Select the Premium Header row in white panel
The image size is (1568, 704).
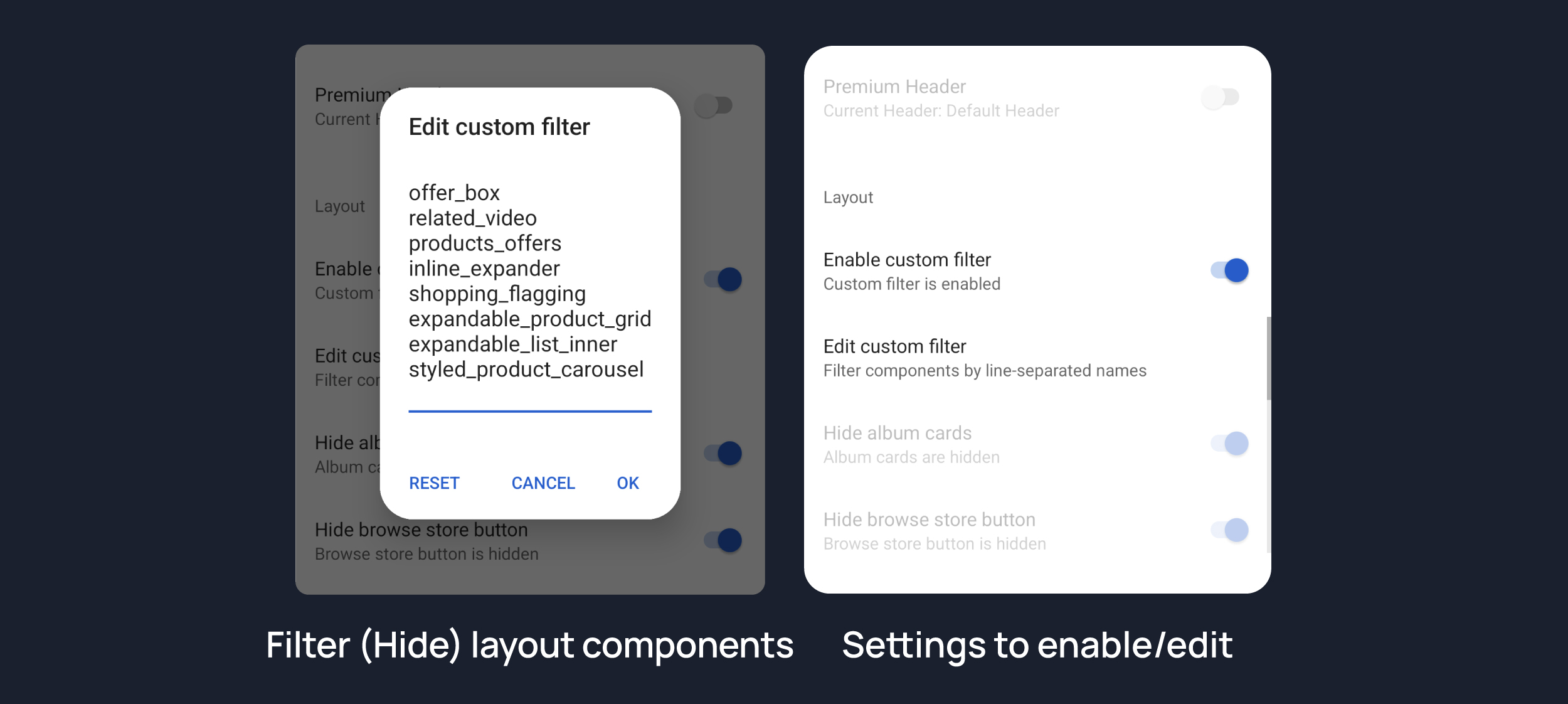pos(941,98)
